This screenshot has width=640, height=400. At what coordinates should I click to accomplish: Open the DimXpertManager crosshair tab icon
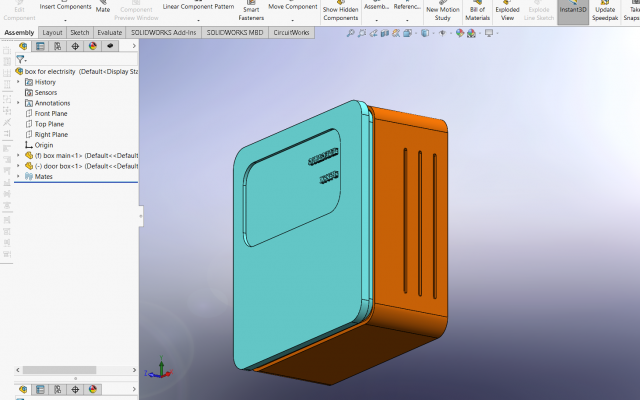click(x=75, y=46)
